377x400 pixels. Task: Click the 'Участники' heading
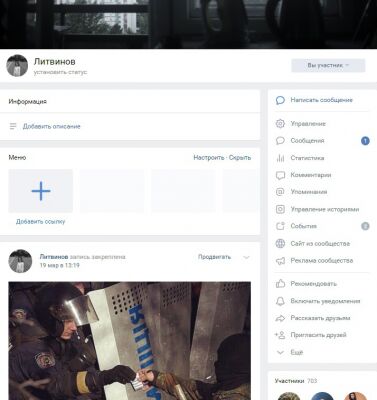pyautogui.click(x=289, y=381)
